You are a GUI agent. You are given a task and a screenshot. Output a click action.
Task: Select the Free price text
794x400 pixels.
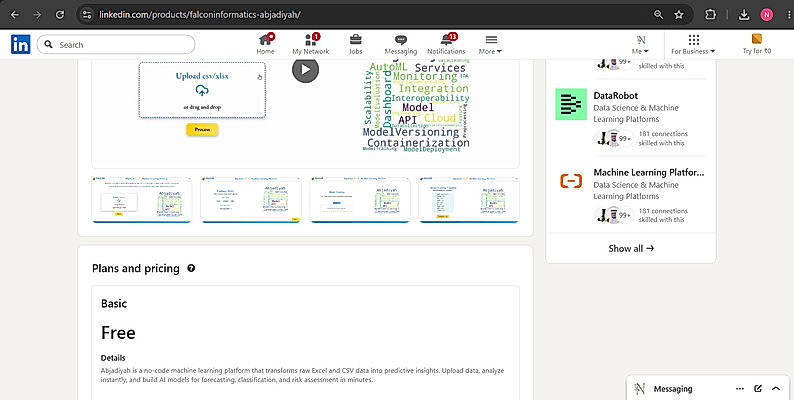(118, 333)
